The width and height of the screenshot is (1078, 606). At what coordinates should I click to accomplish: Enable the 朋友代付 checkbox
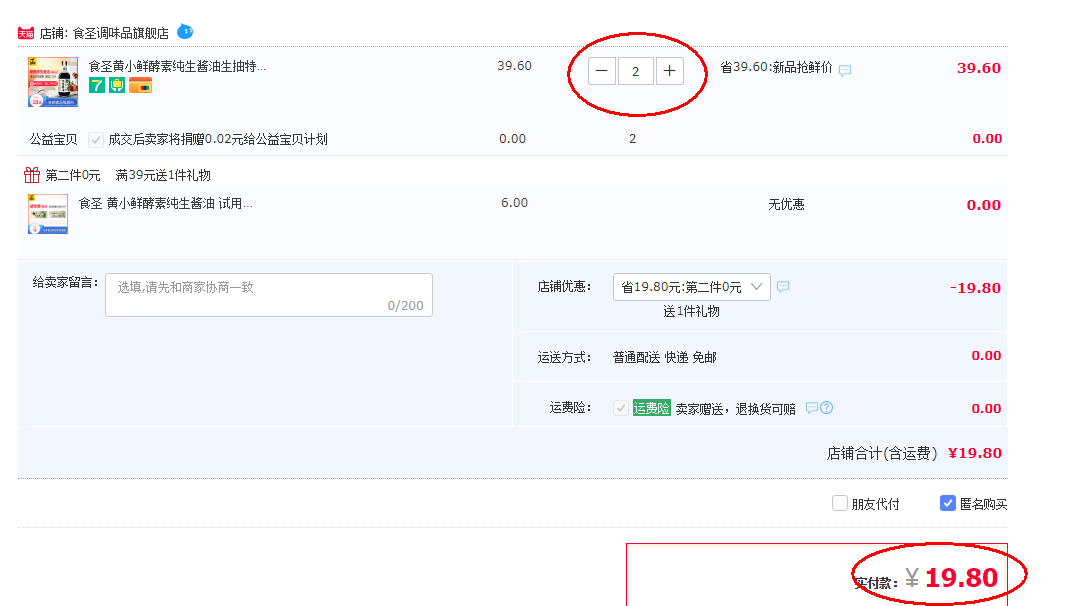coord(839,503)
